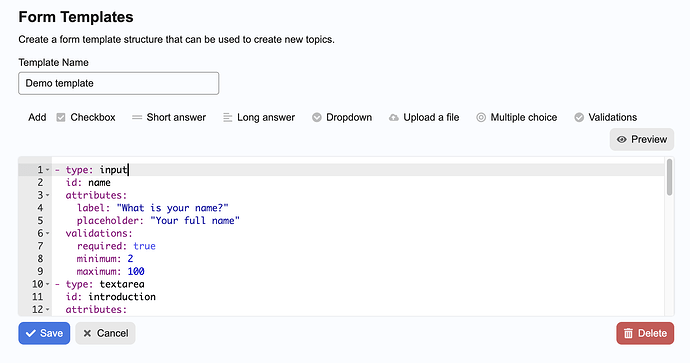Add an Upload a file field
Image resolution: width=690 pixels, height=363 pixels.
(424, 117)
